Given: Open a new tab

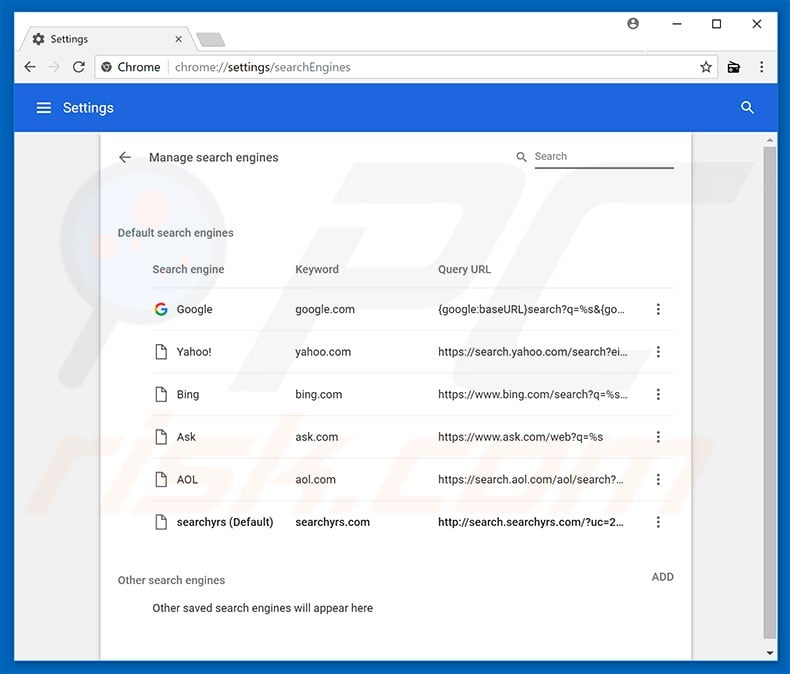Looking at the screenshot, I should [211, 39].
